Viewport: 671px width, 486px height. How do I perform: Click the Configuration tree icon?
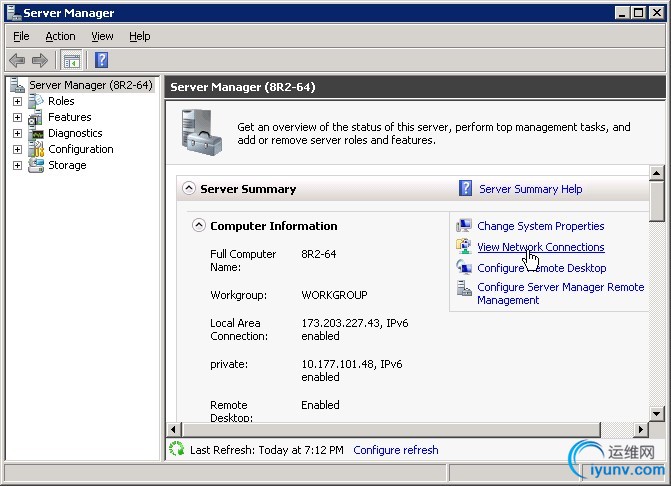point(36,149)
